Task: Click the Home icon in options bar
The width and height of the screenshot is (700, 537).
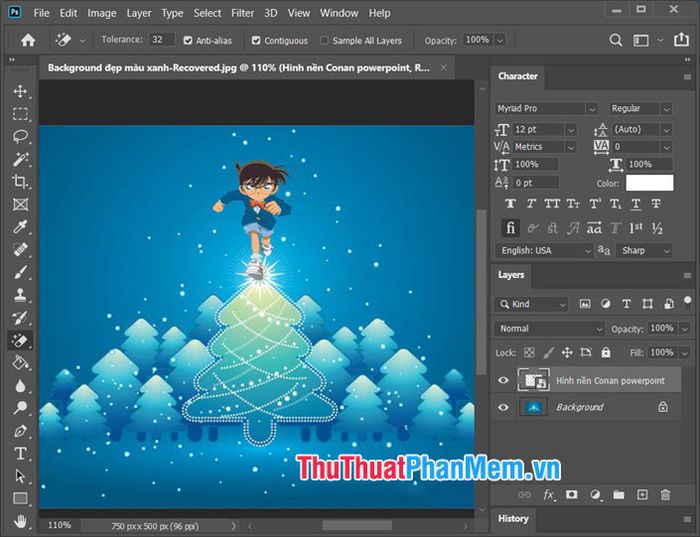Action: [28, 41]
